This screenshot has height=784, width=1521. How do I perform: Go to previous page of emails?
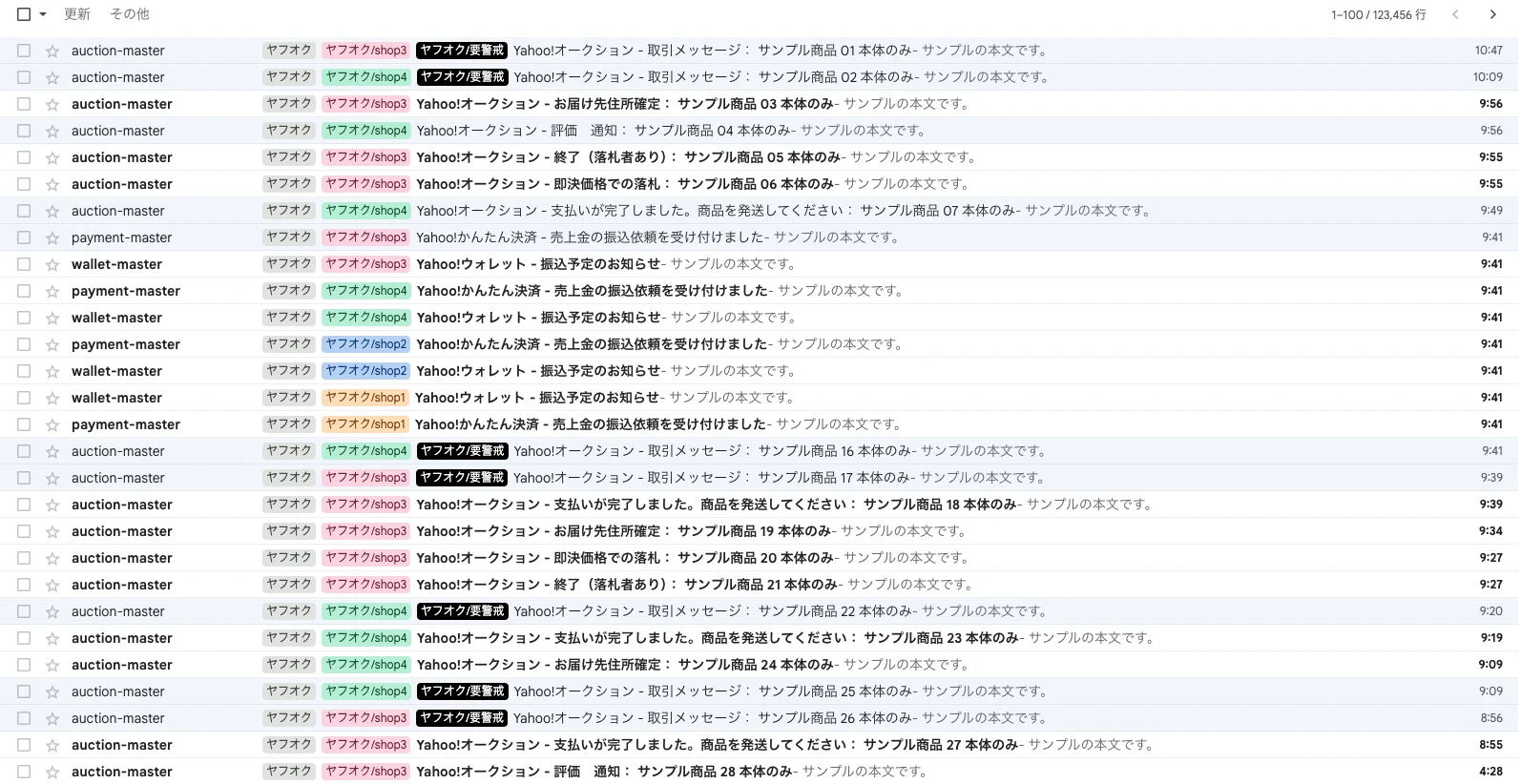click(x=1455, y=14)
